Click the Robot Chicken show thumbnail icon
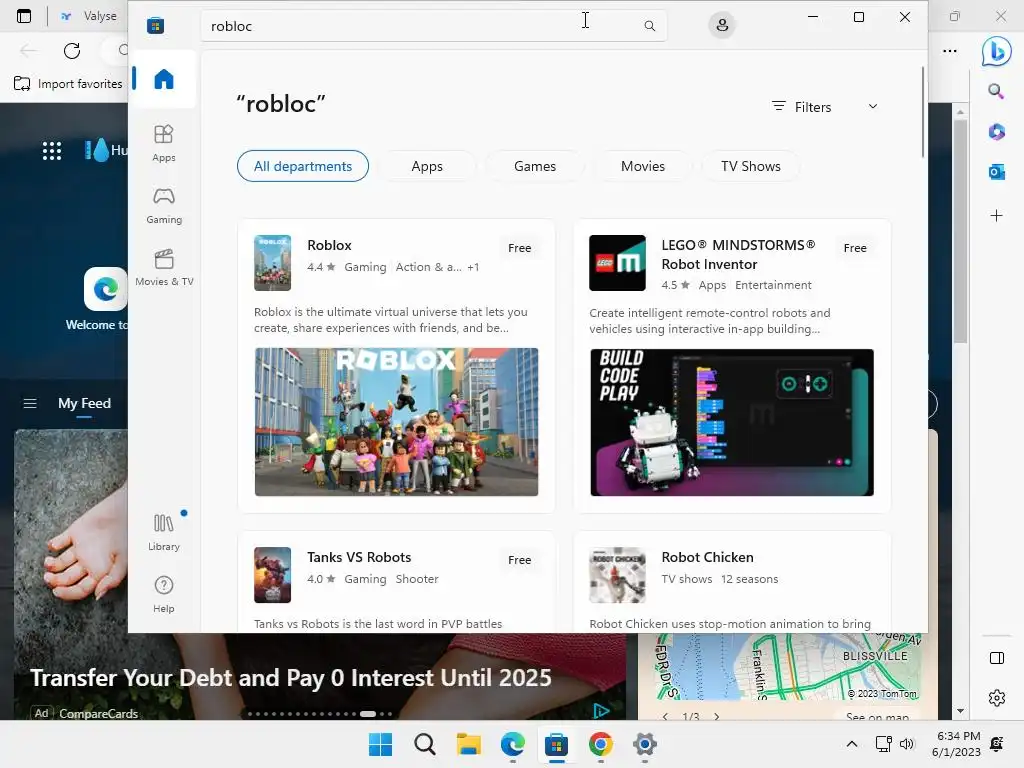 pos(617,575)
